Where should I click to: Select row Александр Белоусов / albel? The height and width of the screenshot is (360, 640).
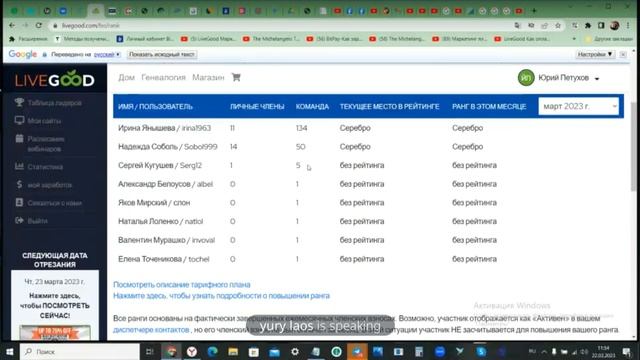click(x=368, y=184)
